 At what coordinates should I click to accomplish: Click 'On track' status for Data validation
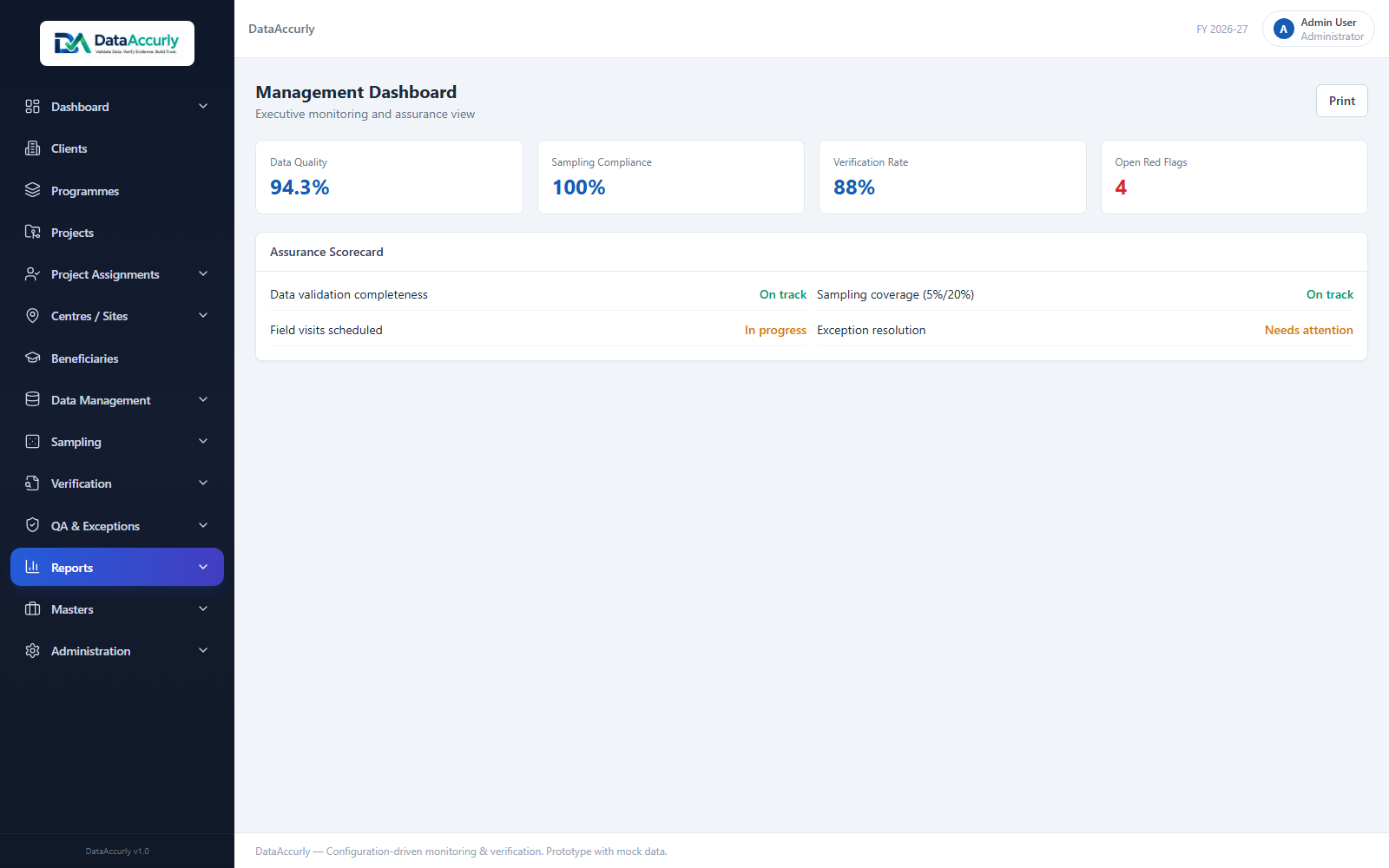click(783, 294)
